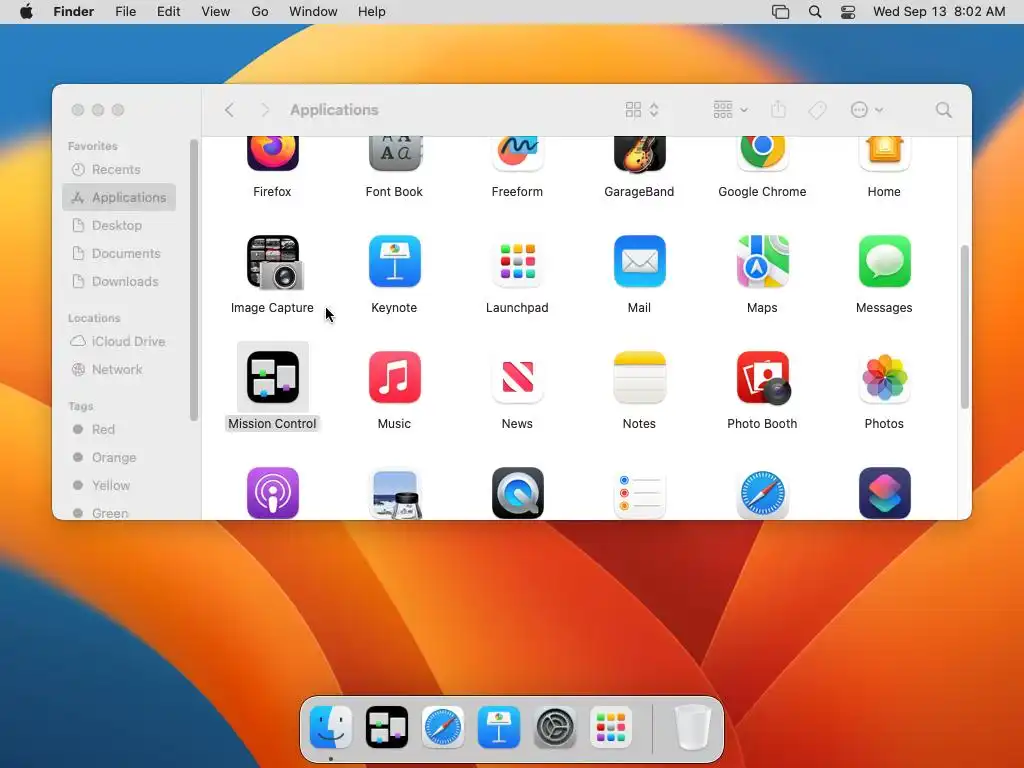Click the Google Chrome app icon
This screenshot has height=768, width=1024.
tap(762, 153)
